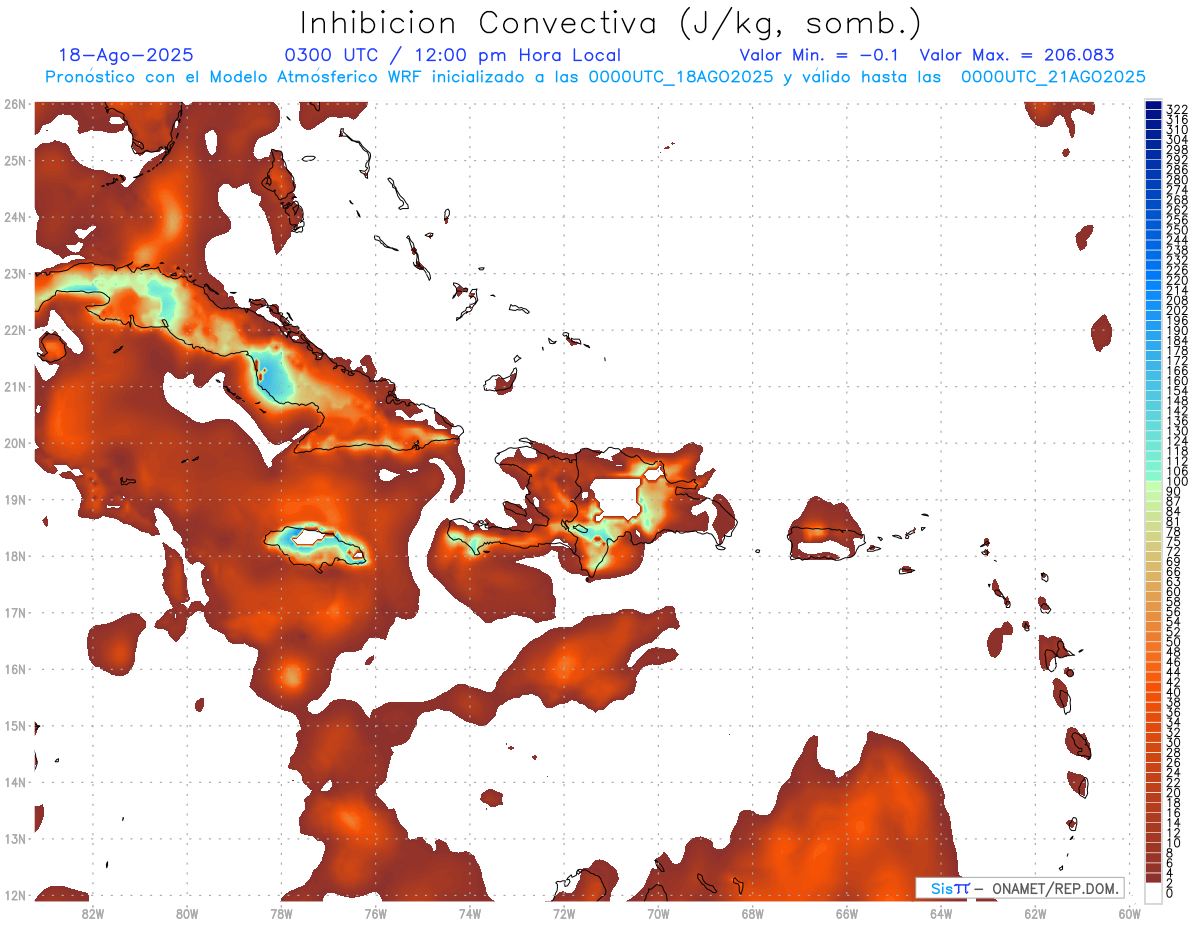Image resolution: width=1200 pixels, height=927 pixels.
Task: Click the '26N' latitude label
Action: (15, 104)
